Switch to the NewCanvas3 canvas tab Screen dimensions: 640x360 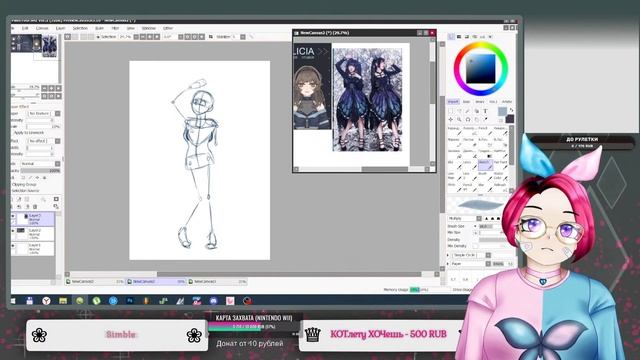(x=218, y=282)
